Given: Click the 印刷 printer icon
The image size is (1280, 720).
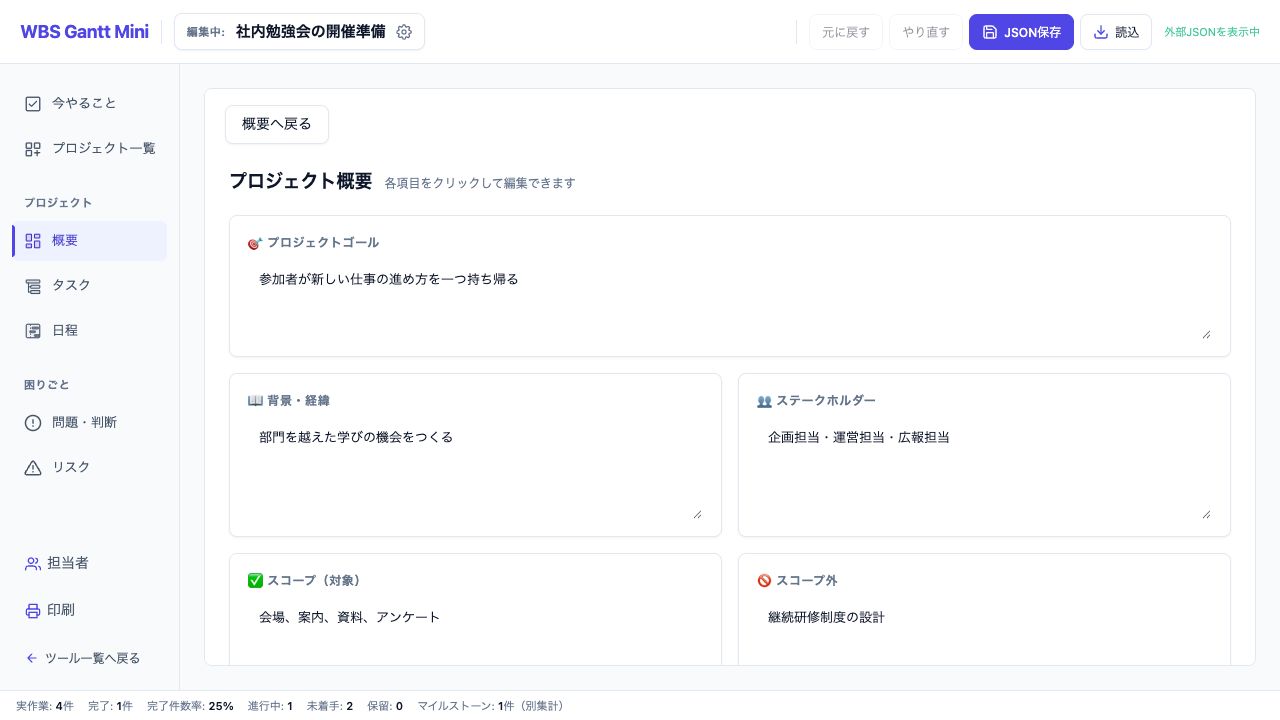Looking at the screenshot, I should 33,611.
